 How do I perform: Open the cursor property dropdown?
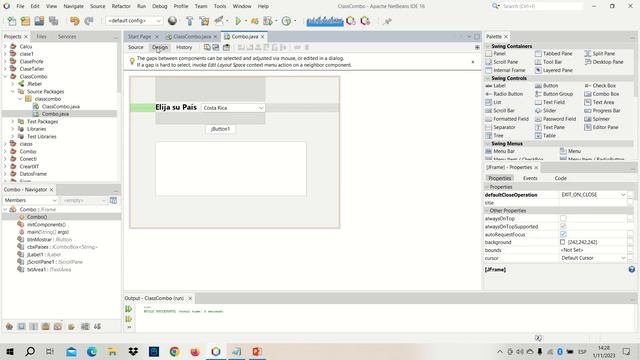coord(623,258)
